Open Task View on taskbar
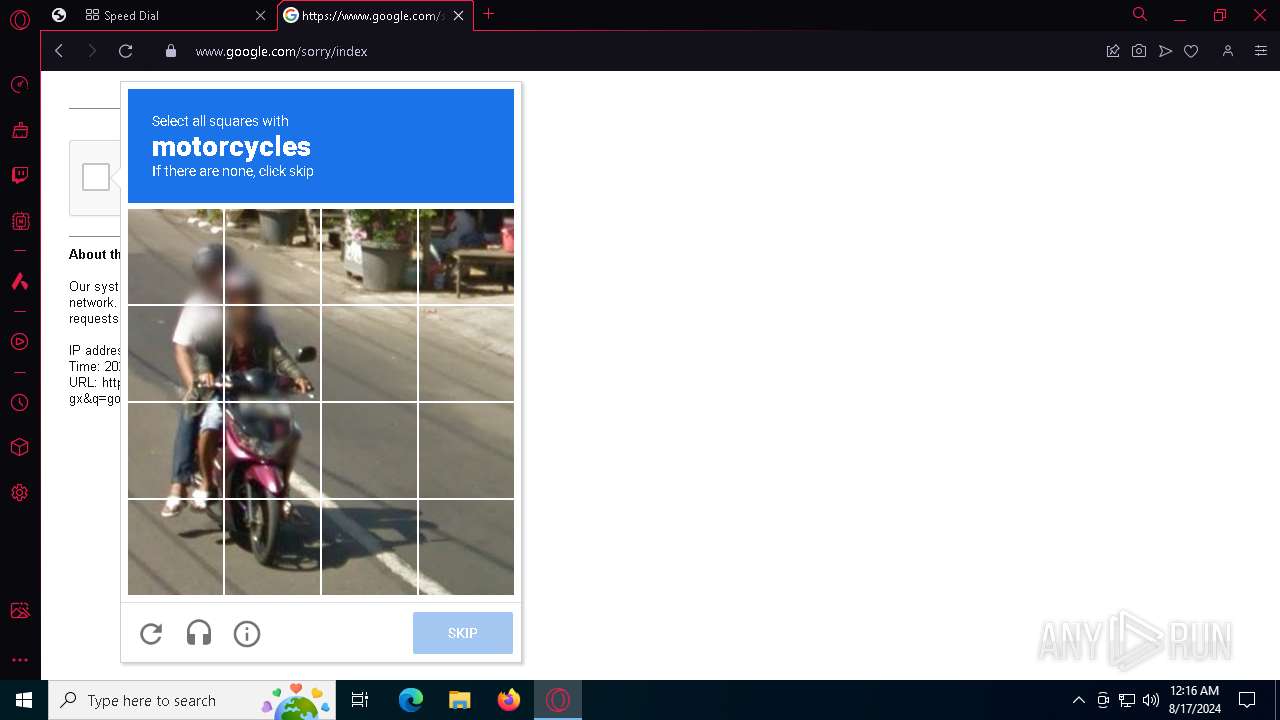 coord(360,700)
